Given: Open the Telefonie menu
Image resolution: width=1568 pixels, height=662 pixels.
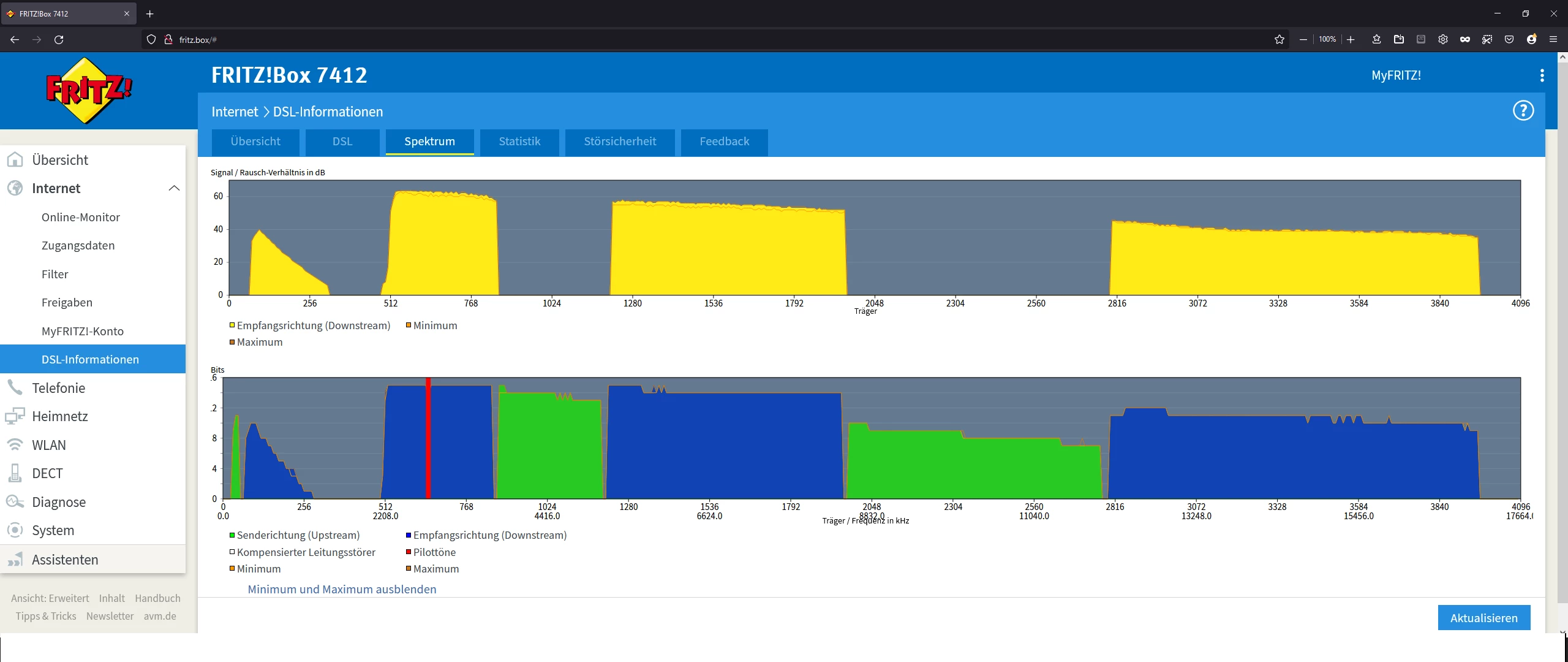Looking at the screenshot, I should [x=58, y=388].
